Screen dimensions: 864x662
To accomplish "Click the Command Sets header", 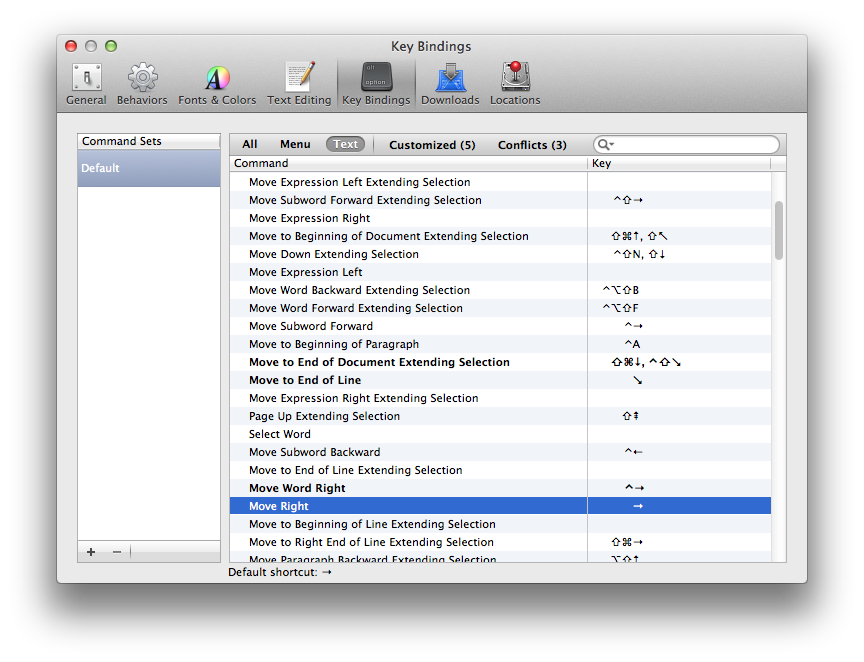I will click(149, 141).
